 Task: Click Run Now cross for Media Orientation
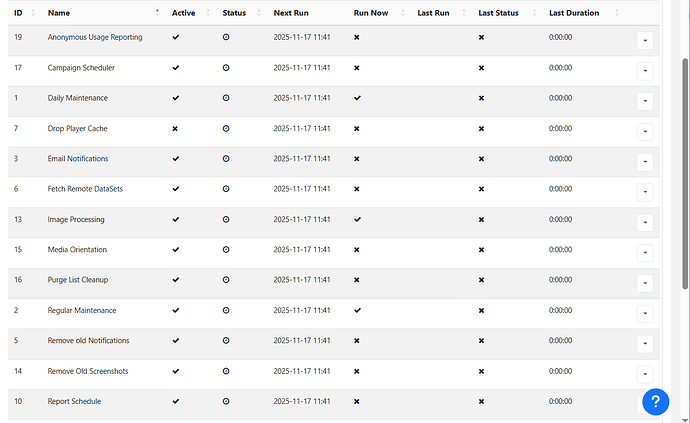pos(358,250)
